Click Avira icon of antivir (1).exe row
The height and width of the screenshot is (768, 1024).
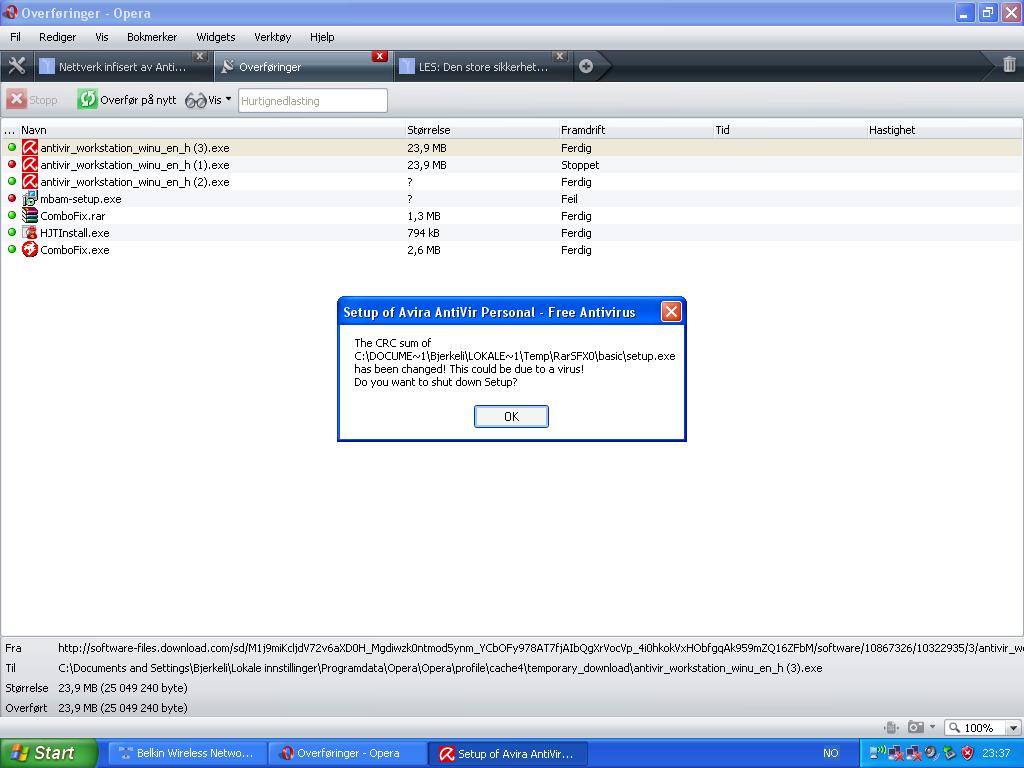pyautogui.click(x=30, y=165)
